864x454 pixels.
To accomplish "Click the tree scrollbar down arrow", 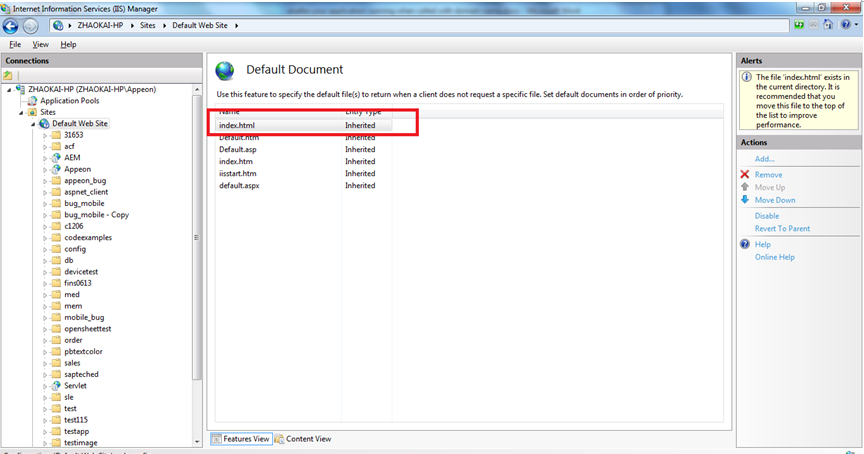I will click(x=197, y=442).
